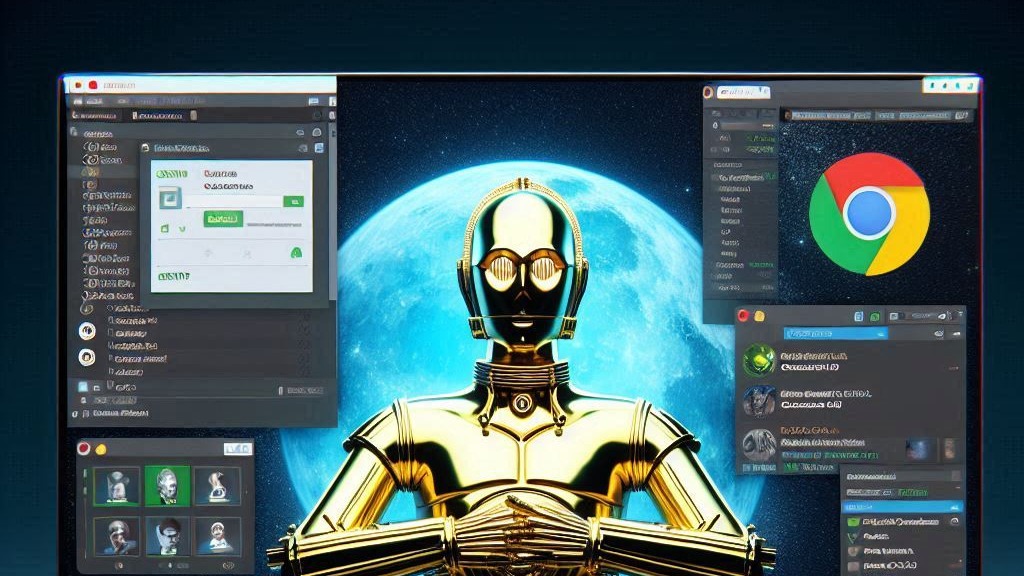
Task: Switch to the second tab in the left window
Action: pyautogui.click(x=160, y=115)
